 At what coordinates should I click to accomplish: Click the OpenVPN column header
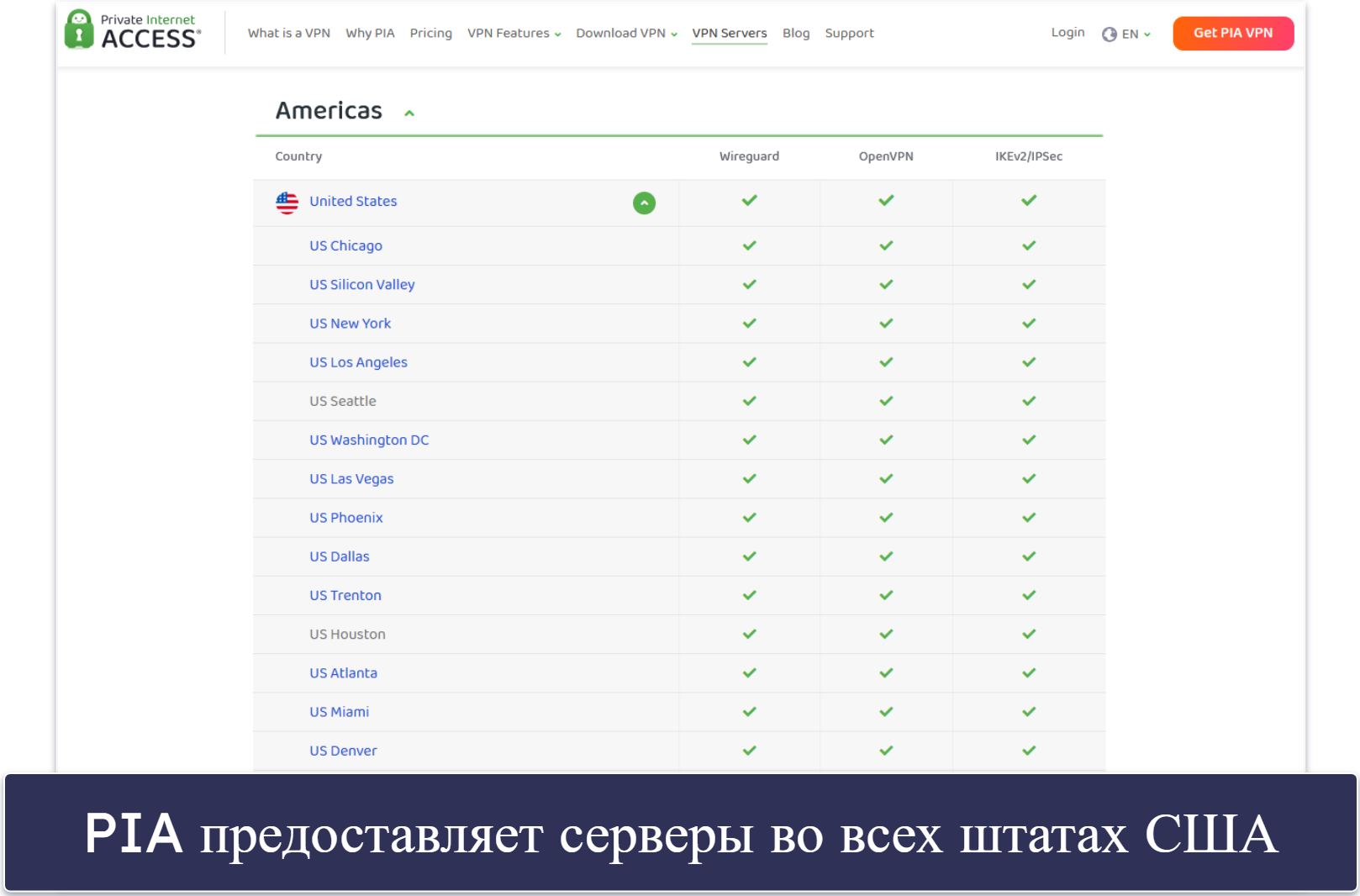[x=886, y=156]
